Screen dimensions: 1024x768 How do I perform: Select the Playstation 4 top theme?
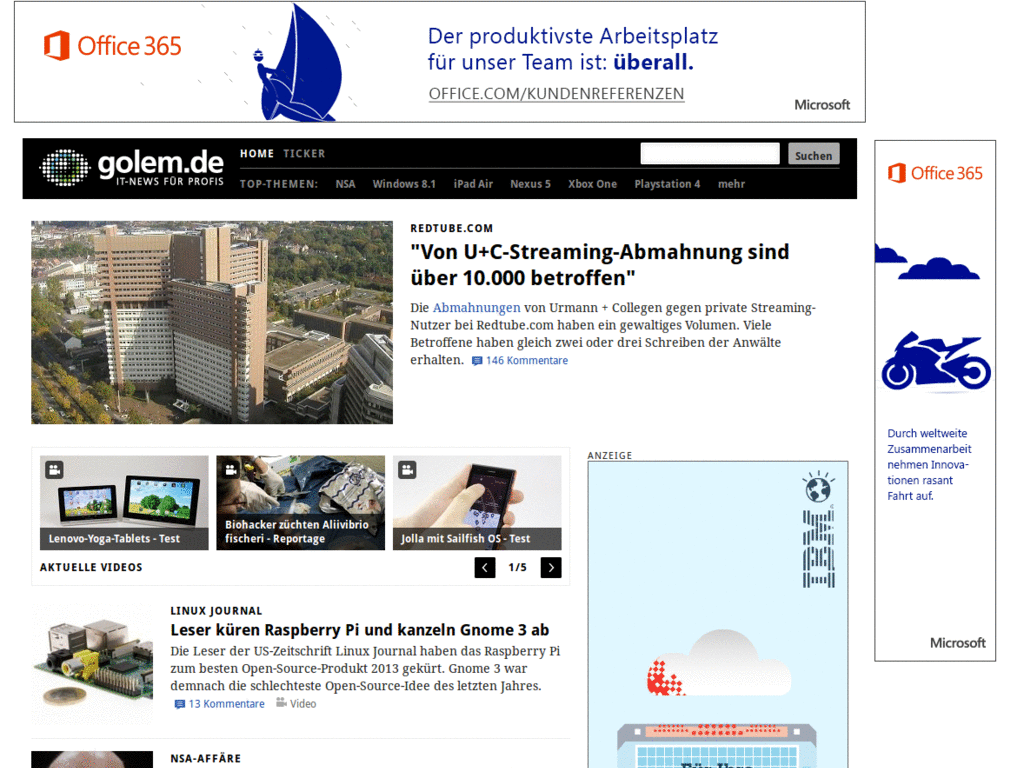point(667,184)
